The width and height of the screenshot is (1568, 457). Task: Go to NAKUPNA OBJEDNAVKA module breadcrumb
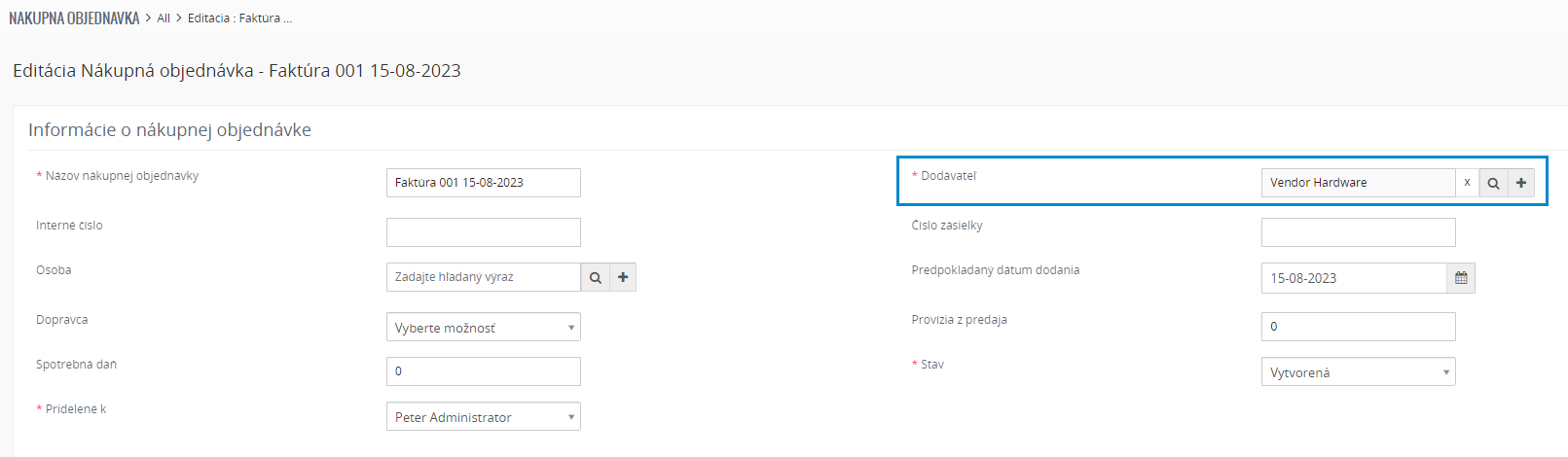(x=74, y=18)
